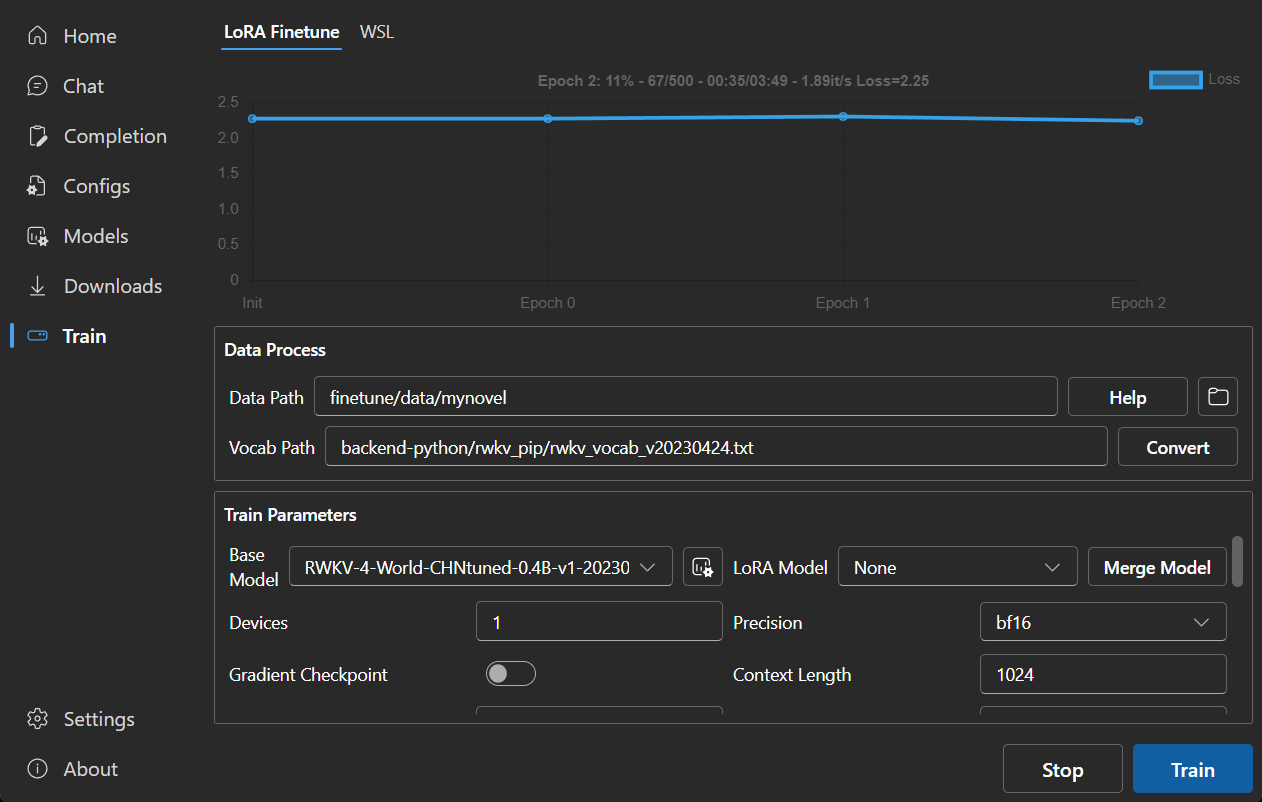1262x802 pixels.
Task: Toggle the Gradient Checkpoint switch
Action: click(x=511, y=674)
